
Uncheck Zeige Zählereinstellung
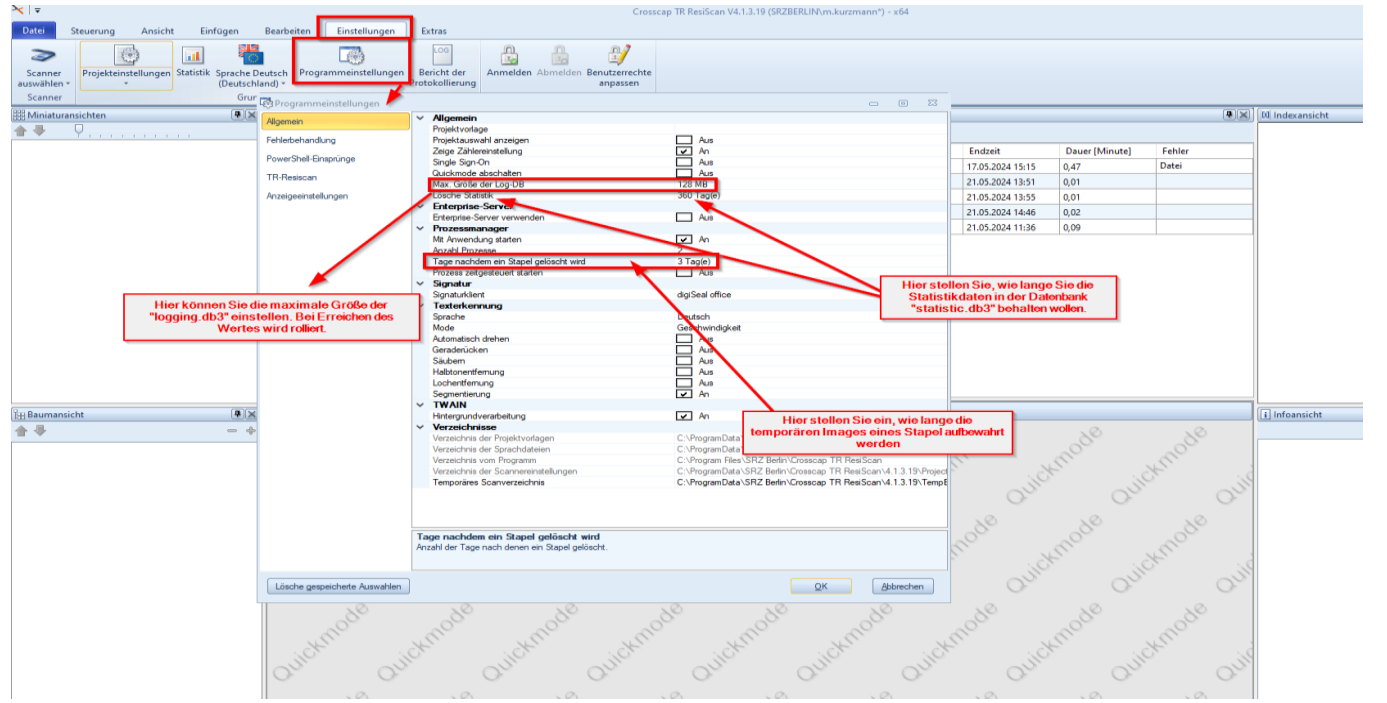(x=684, y=151)
